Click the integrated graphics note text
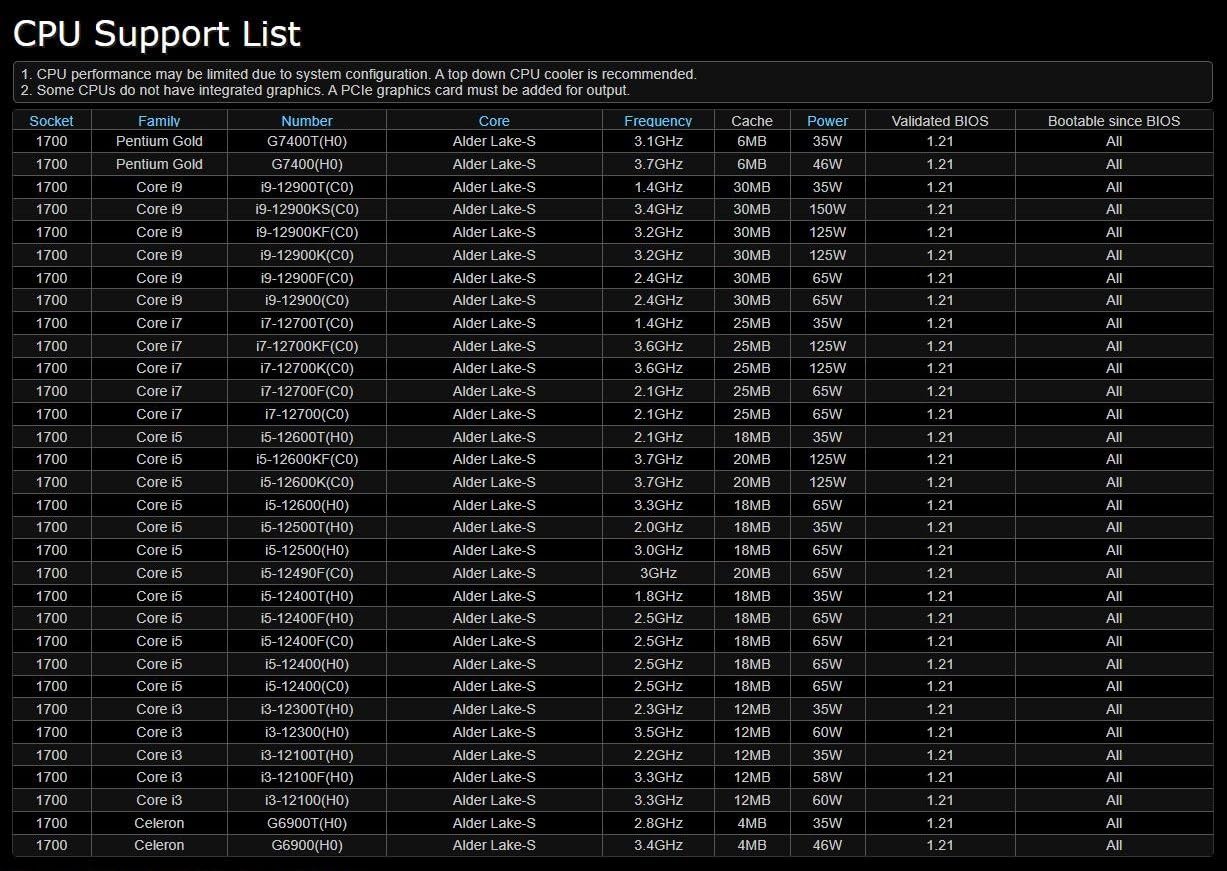Image resolution: width=1227 pixels, height=871 pixels. (325, 90)
